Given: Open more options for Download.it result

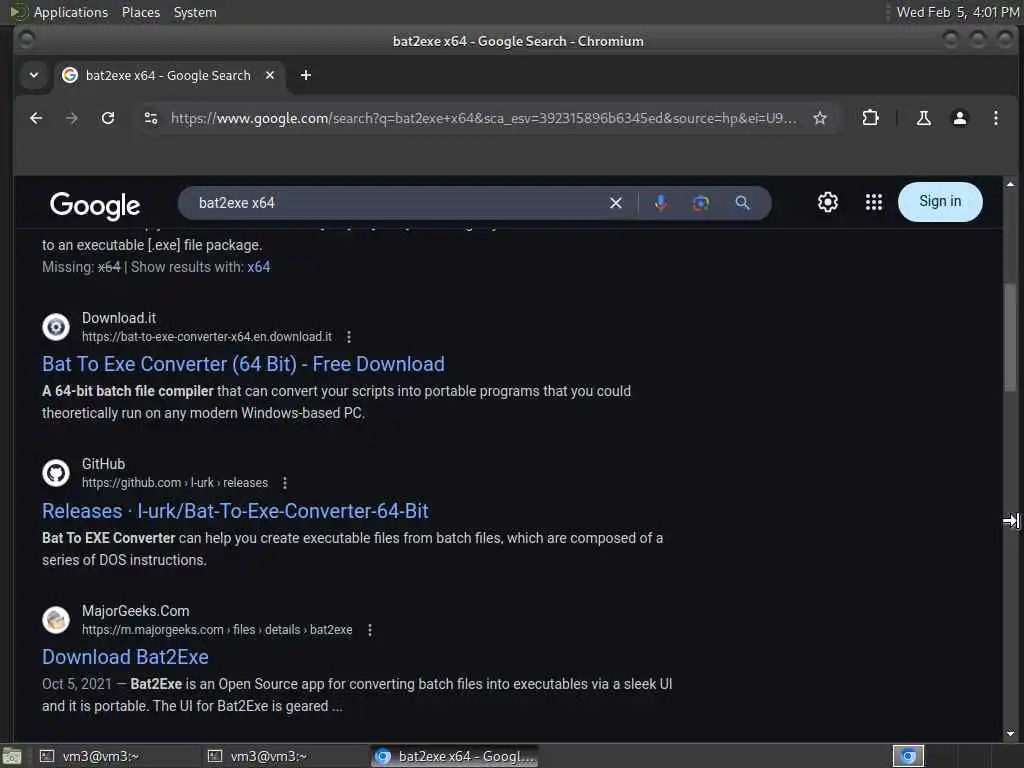Looking at the screenshot, I should (x=349, y=337).
